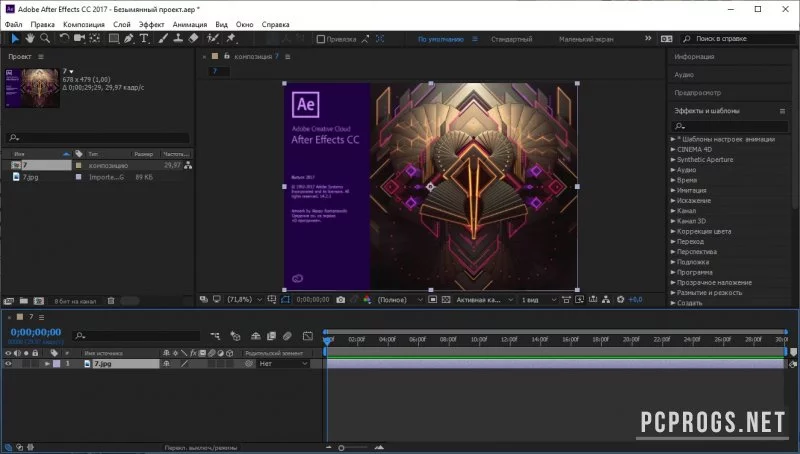Toggle Frame Blending enable switch in timeline
Viewport: 800px width, 454px height.
271,336
